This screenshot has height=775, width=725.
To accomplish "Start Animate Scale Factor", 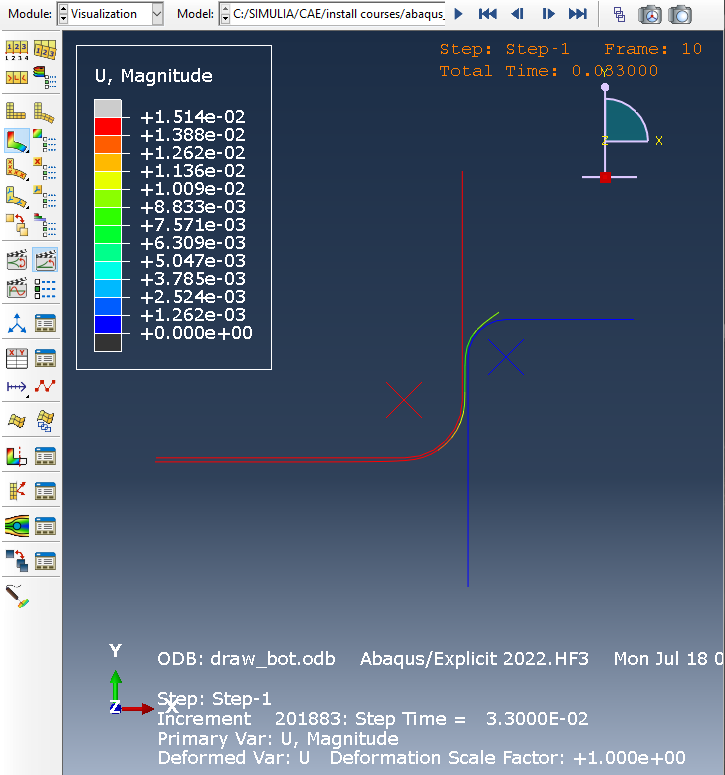I will point(17,260).
